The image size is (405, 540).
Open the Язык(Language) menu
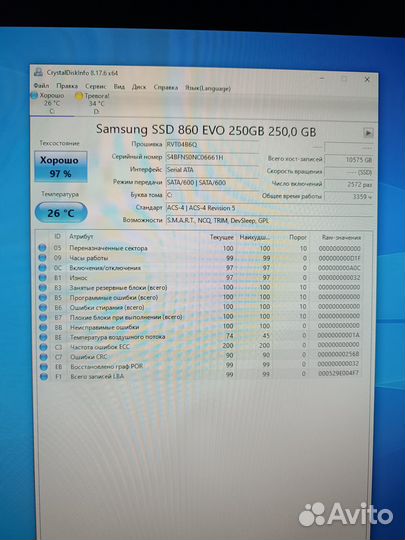[208, 88]
